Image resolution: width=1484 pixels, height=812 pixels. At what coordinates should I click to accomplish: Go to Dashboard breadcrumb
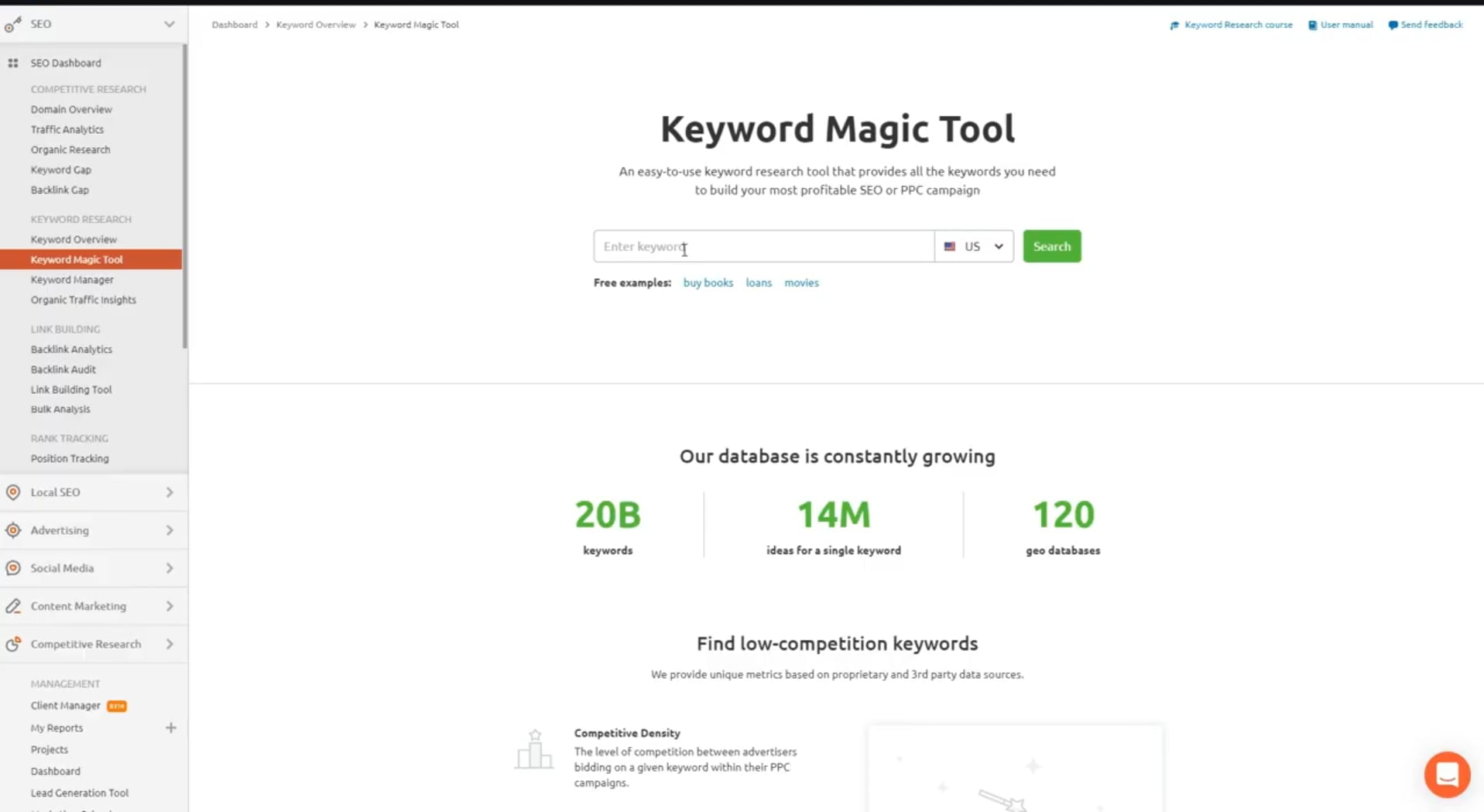coord(235,25)
